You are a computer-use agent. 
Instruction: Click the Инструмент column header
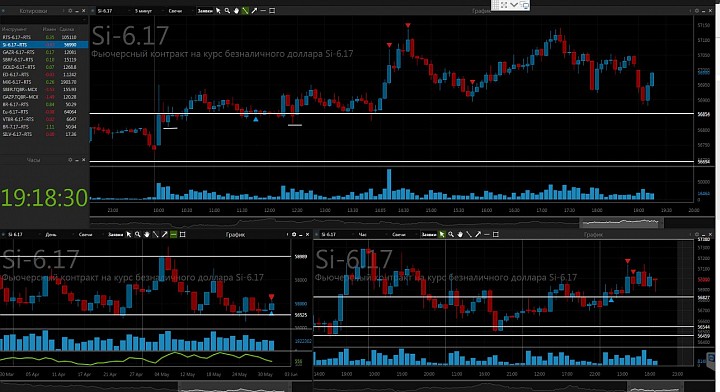point(14,29)
